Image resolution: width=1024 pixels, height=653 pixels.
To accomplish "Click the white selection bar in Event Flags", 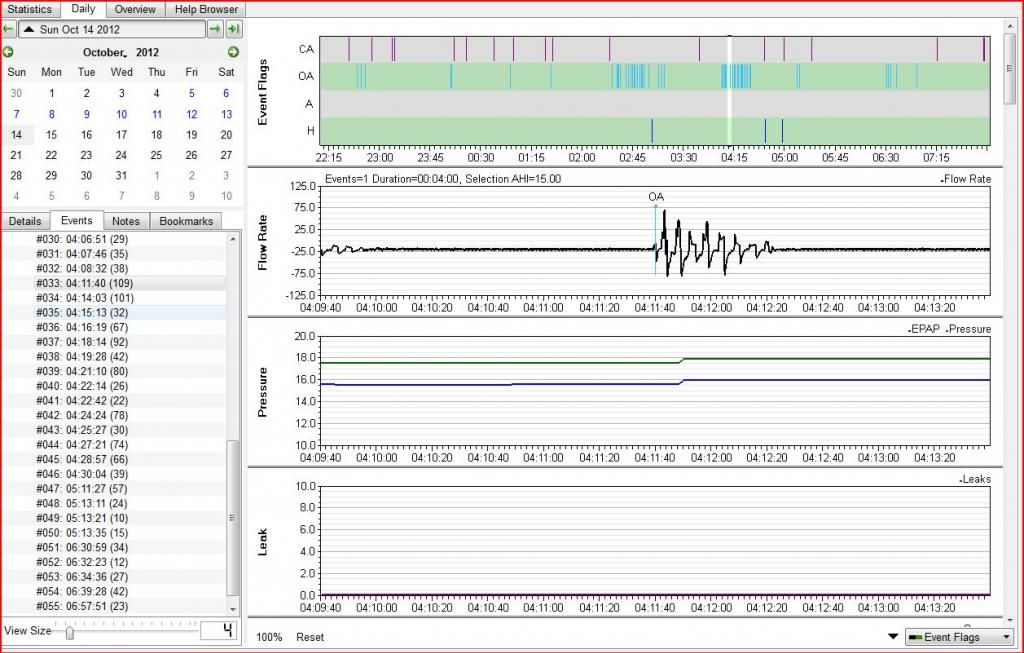I will coord(729,90).
